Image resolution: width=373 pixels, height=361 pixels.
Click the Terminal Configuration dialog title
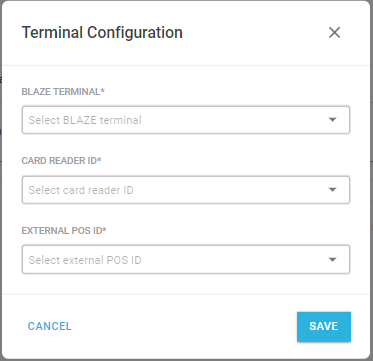pos(102,33)
